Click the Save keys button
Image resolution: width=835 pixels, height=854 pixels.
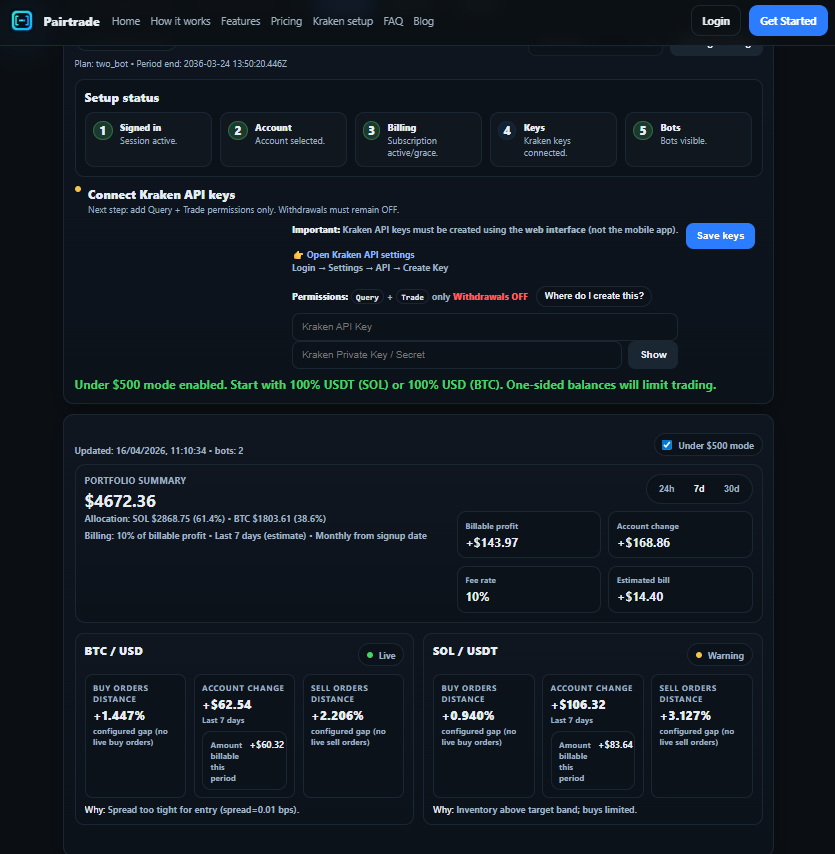pos(720,236)
